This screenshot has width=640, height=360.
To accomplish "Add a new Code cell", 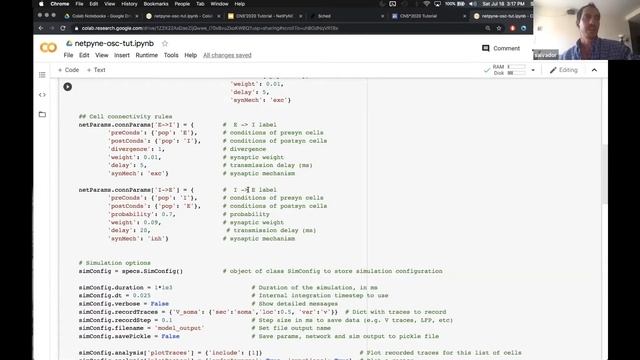I will coord(69,70).
